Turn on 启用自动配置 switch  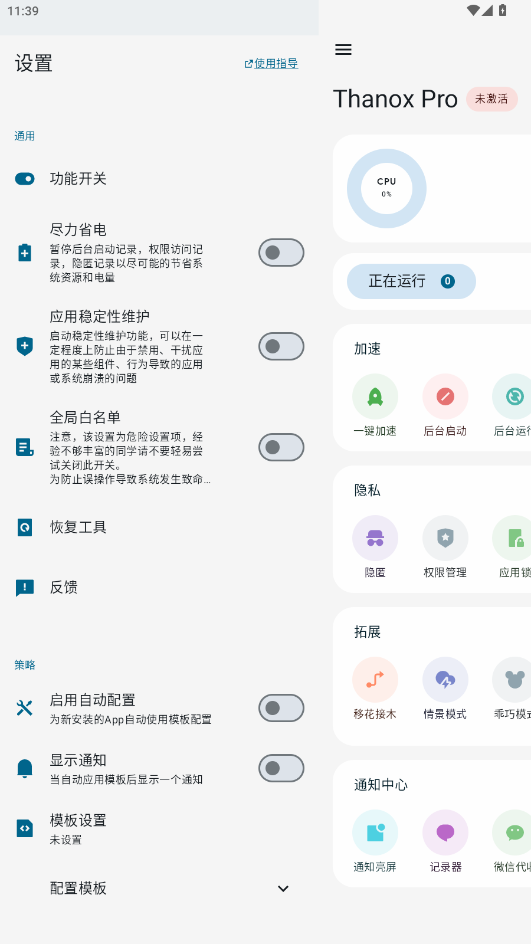coord(281,708)
